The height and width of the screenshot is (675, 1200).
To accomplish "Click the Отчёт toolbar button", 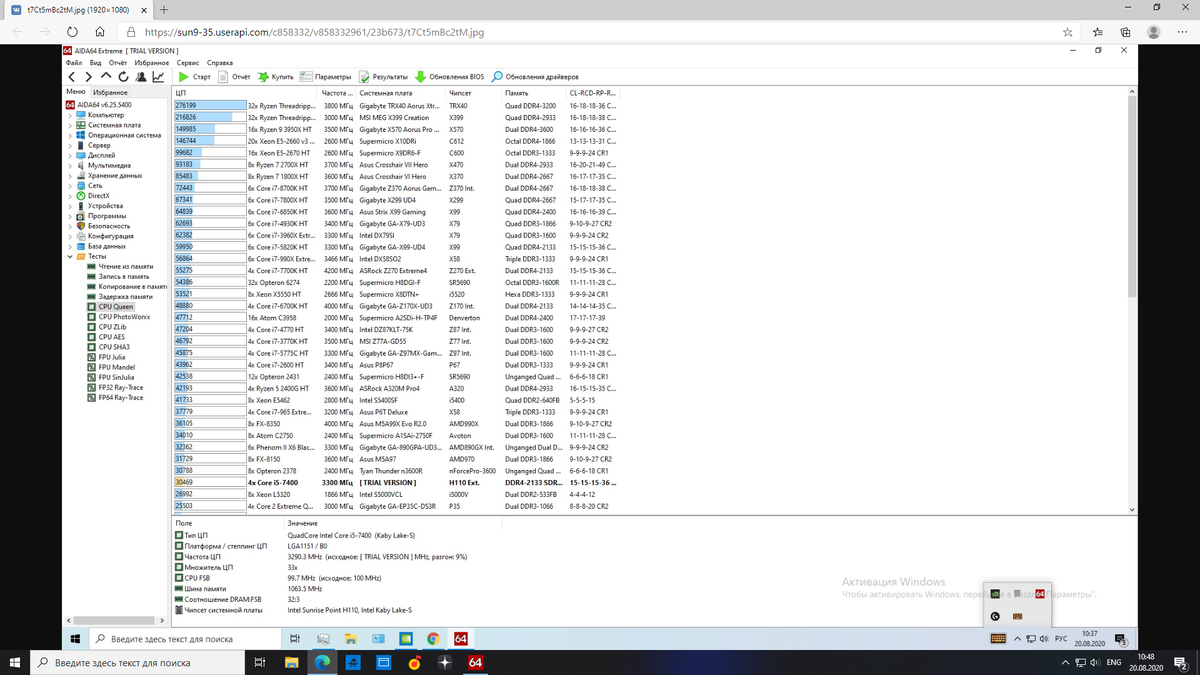I will [x=235, y=77].
